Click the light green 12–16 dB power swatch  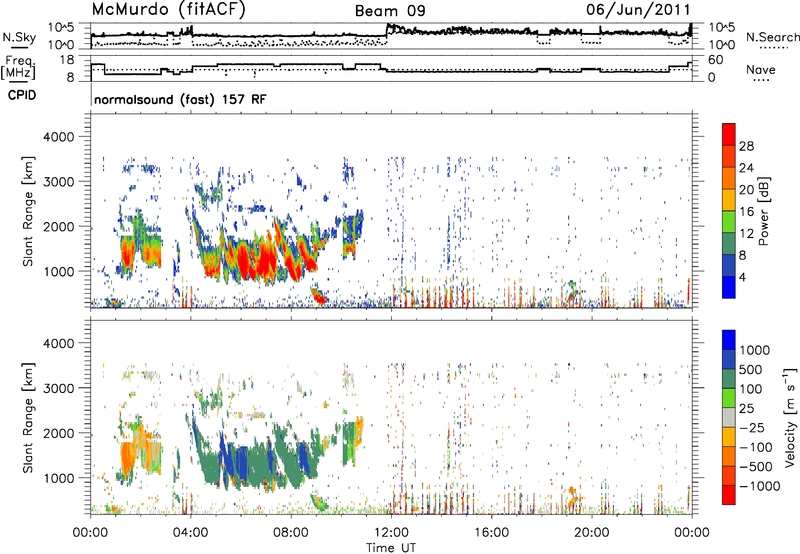click(729, 221)
